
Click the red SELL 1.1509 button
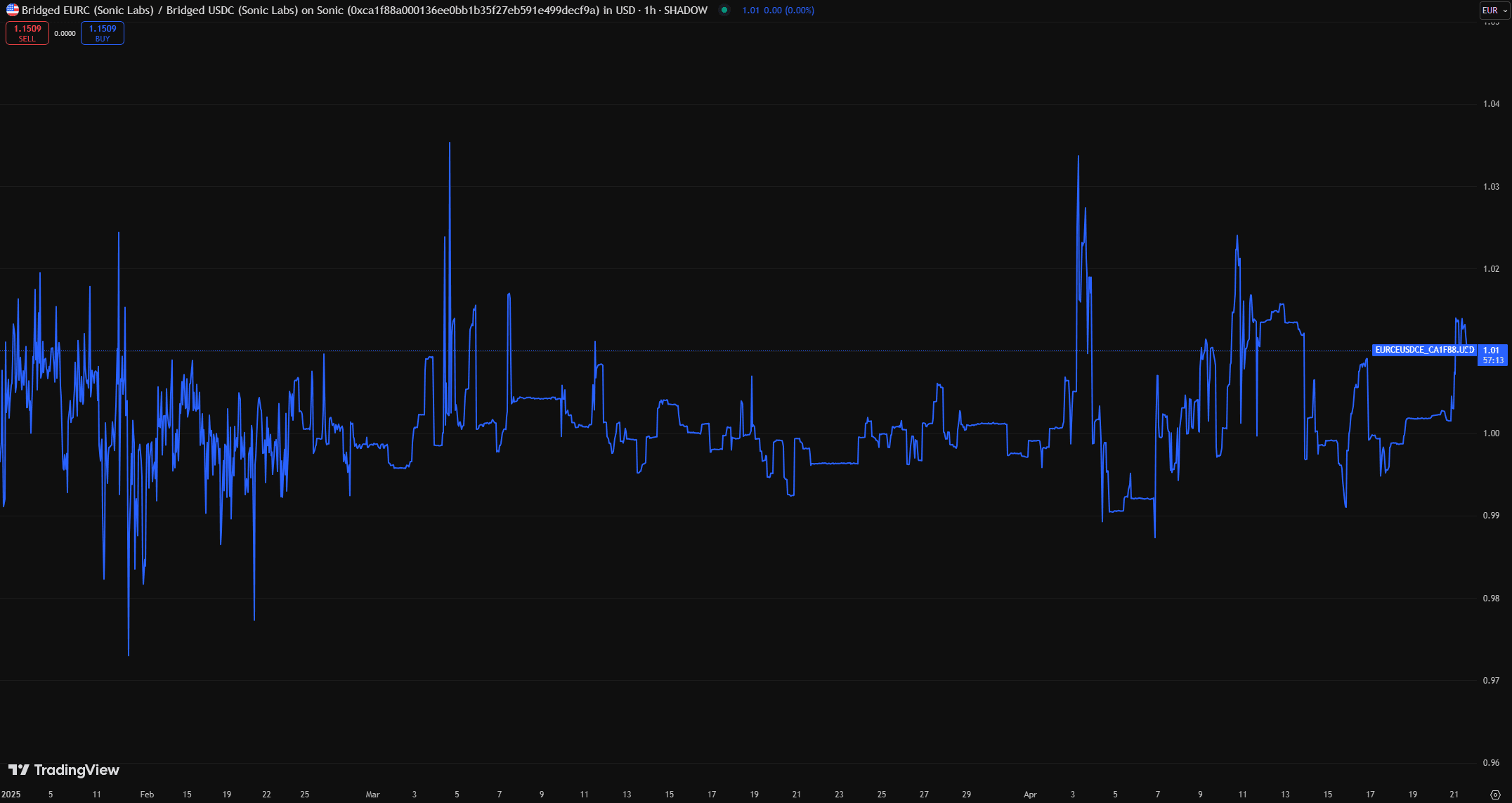point(27,33)
